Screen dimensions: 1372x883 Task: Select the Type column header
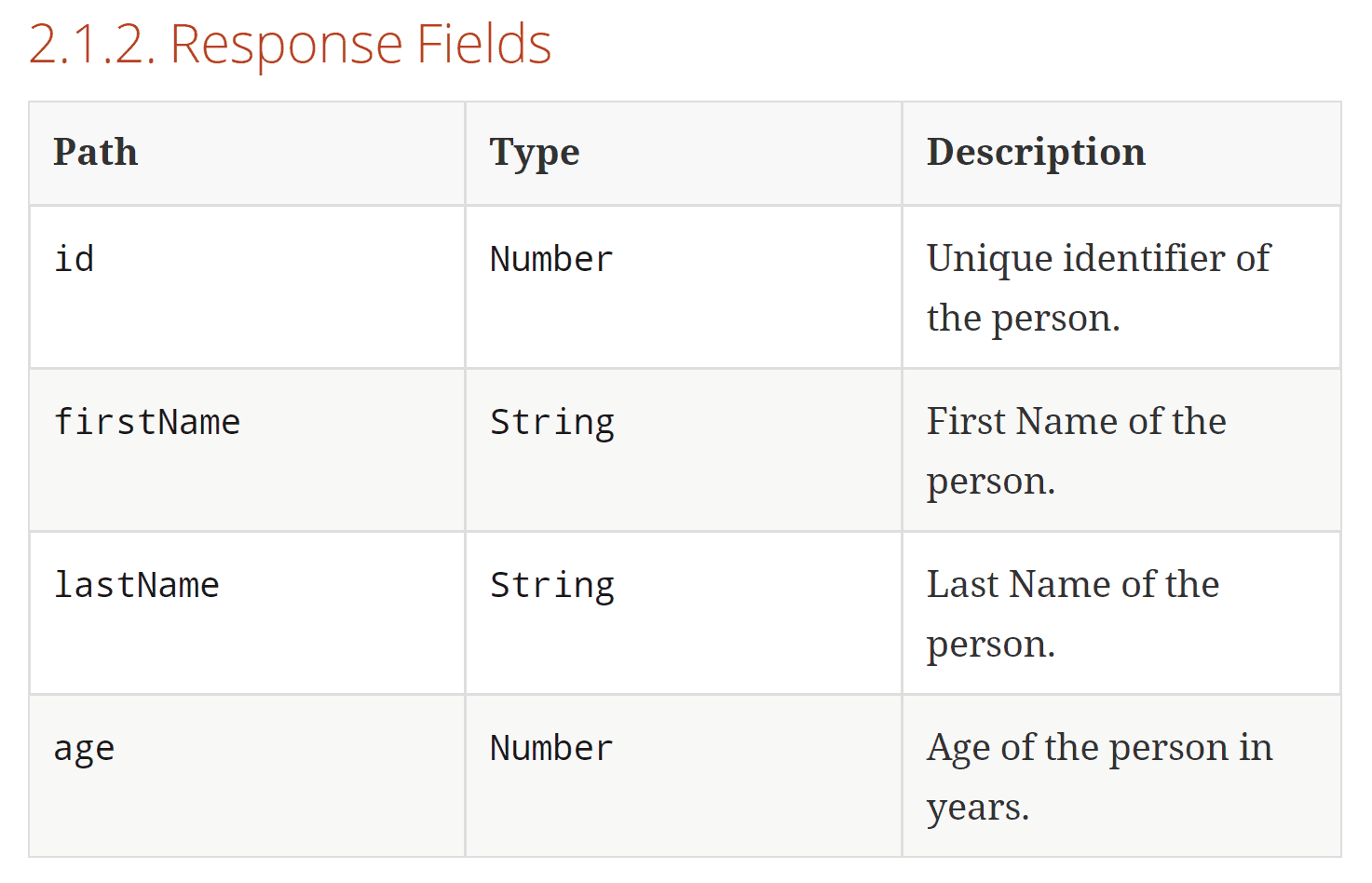point(534,153)
